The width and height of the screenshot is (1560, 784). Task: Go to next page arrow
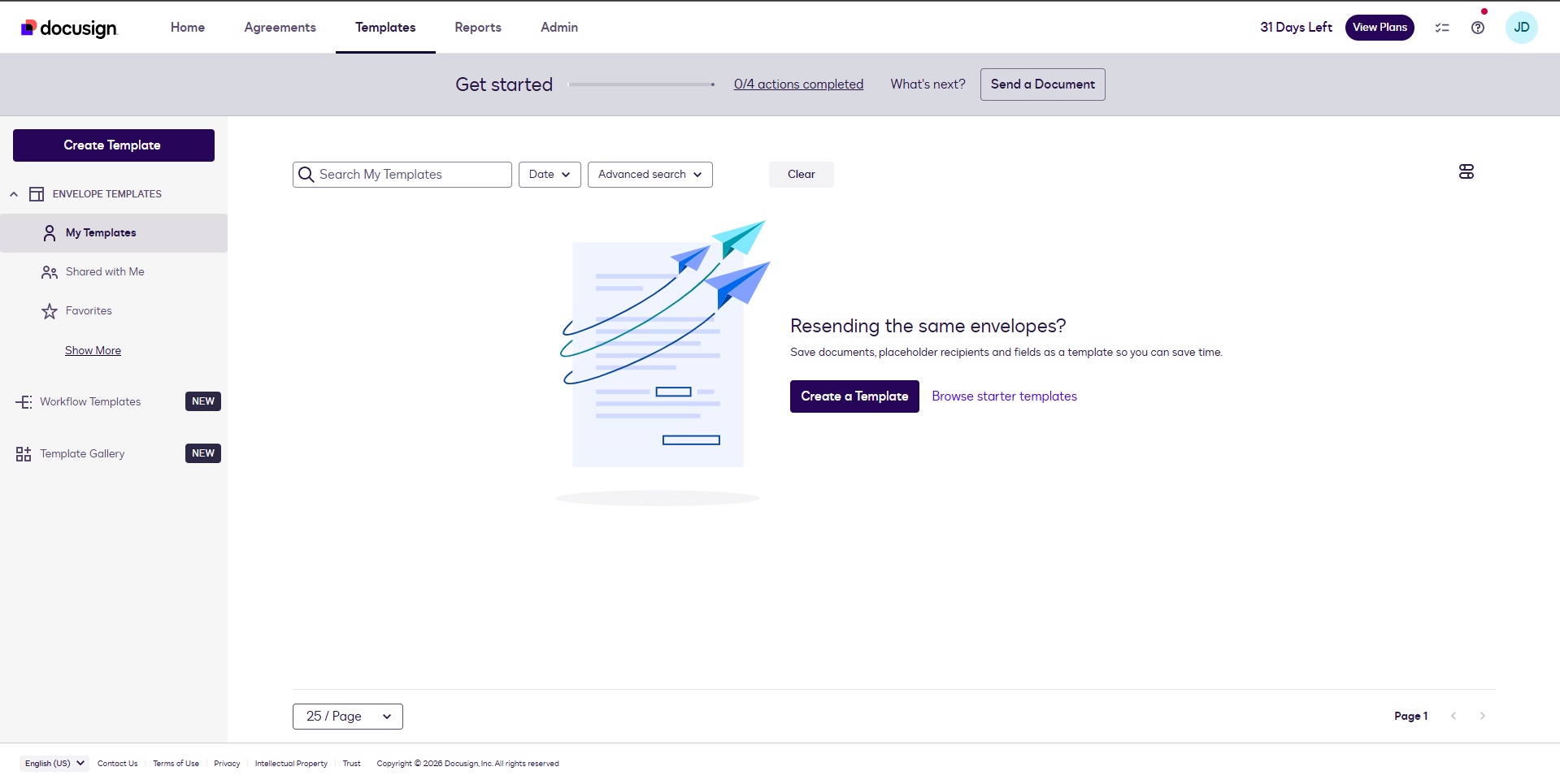pos(1483,716)
